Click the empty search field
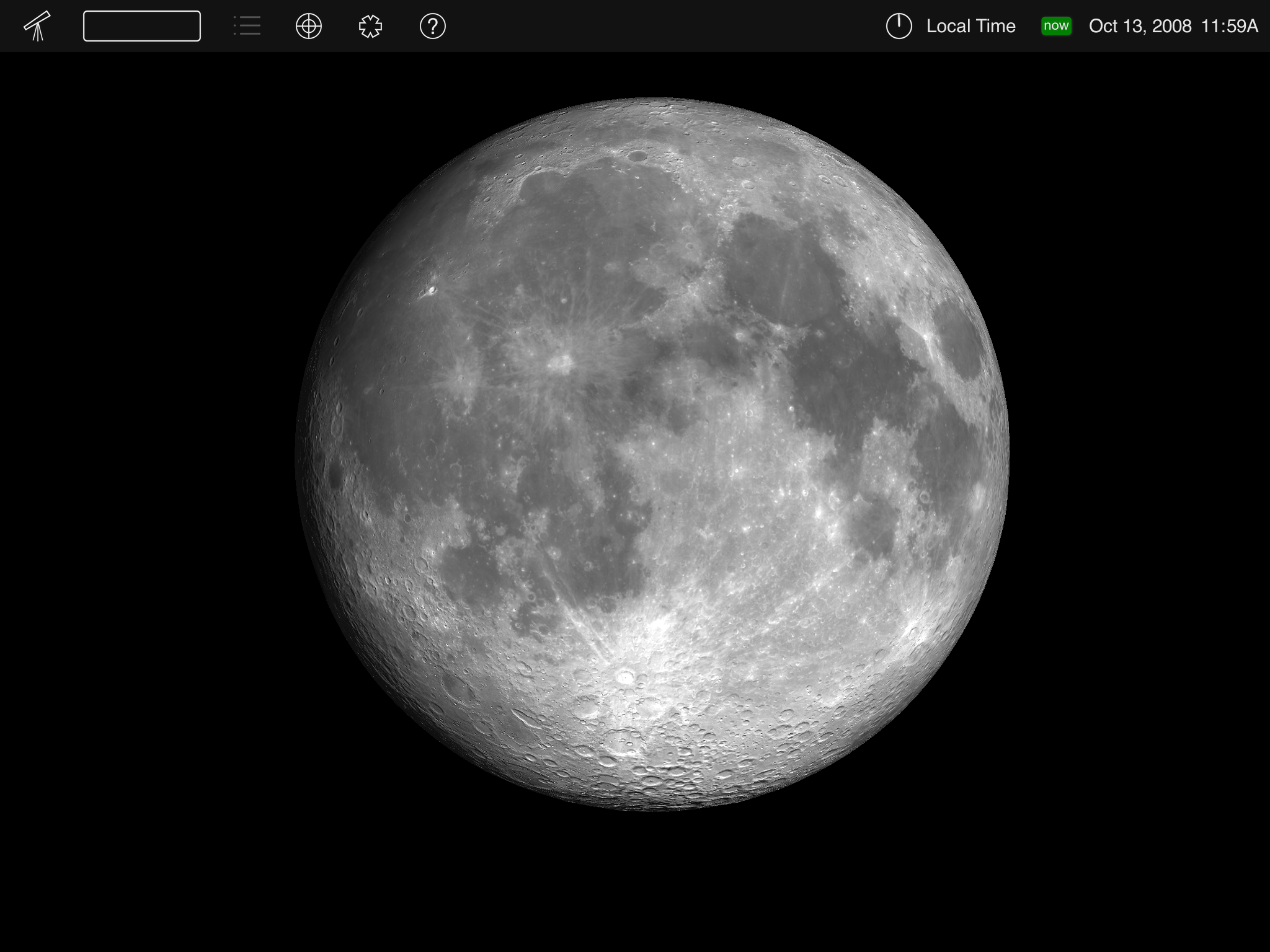This screenshot has height=952, width=1270. pyautogui.click(x=142, y=26)
